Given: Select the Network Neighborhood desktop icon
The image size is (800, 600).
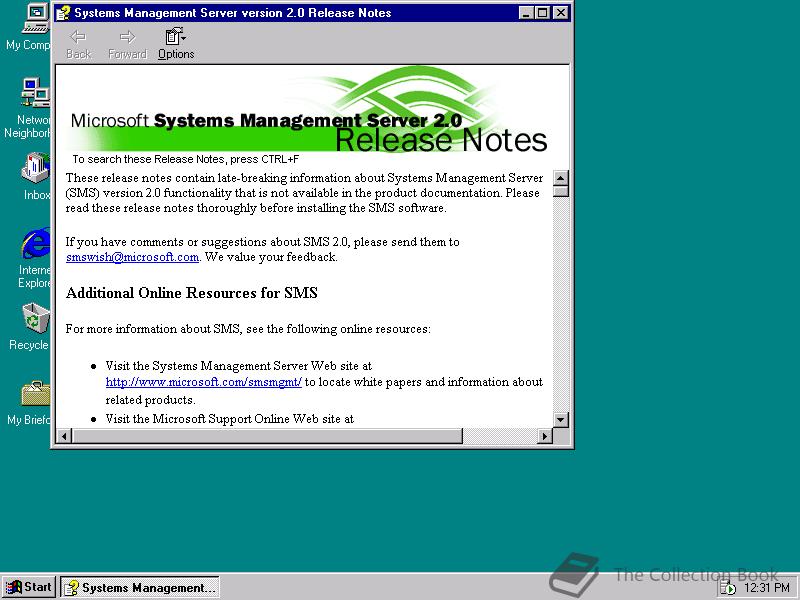Looking at the screenshot, I should point(28,108).
